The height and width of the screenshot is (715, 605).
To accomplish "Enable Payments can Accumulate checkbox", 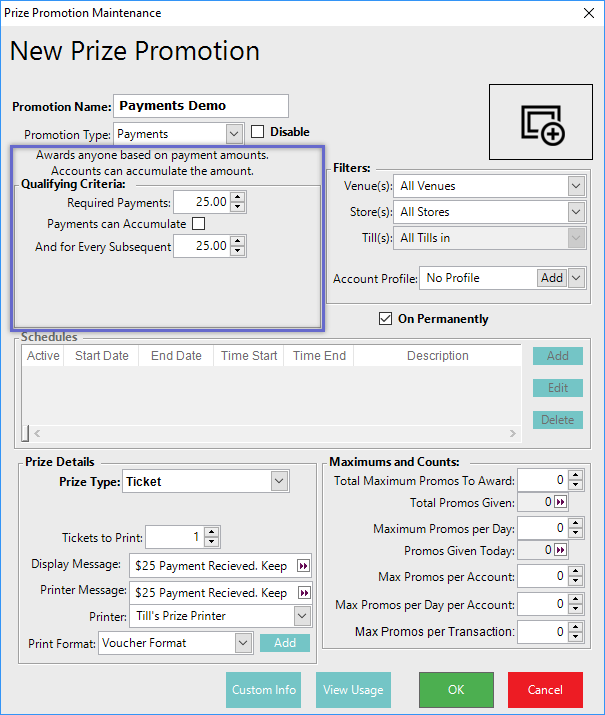I will coord(198,224).
